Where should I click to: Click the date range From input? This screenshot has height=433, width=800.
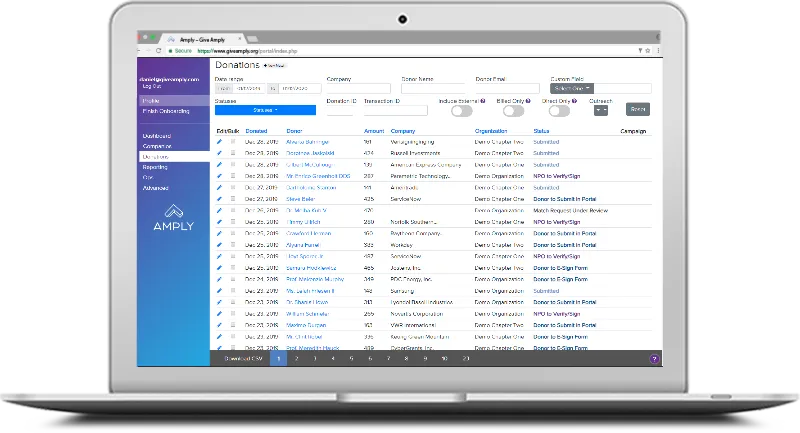coord(249,88)
